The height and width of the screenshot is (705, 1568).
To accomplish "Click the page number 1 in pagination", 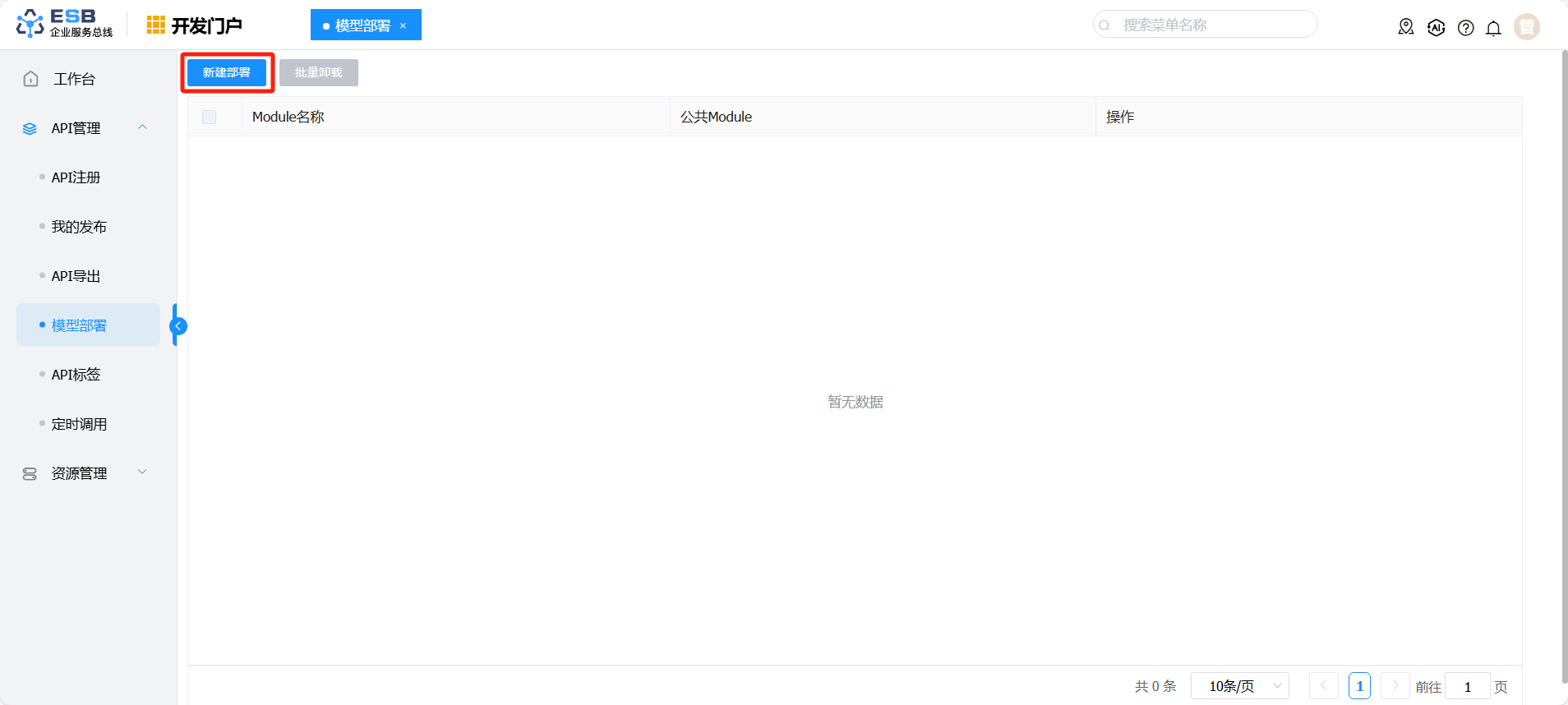I will pos(1359,686).
